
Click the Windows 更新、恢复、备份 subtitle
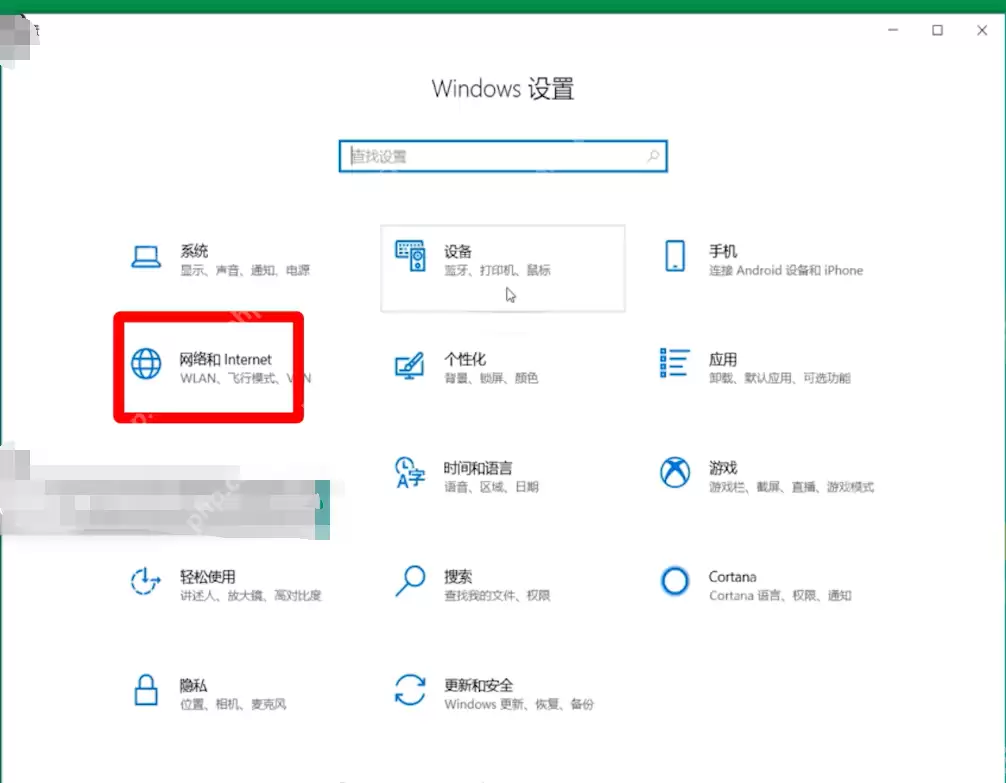click(519, 704)
